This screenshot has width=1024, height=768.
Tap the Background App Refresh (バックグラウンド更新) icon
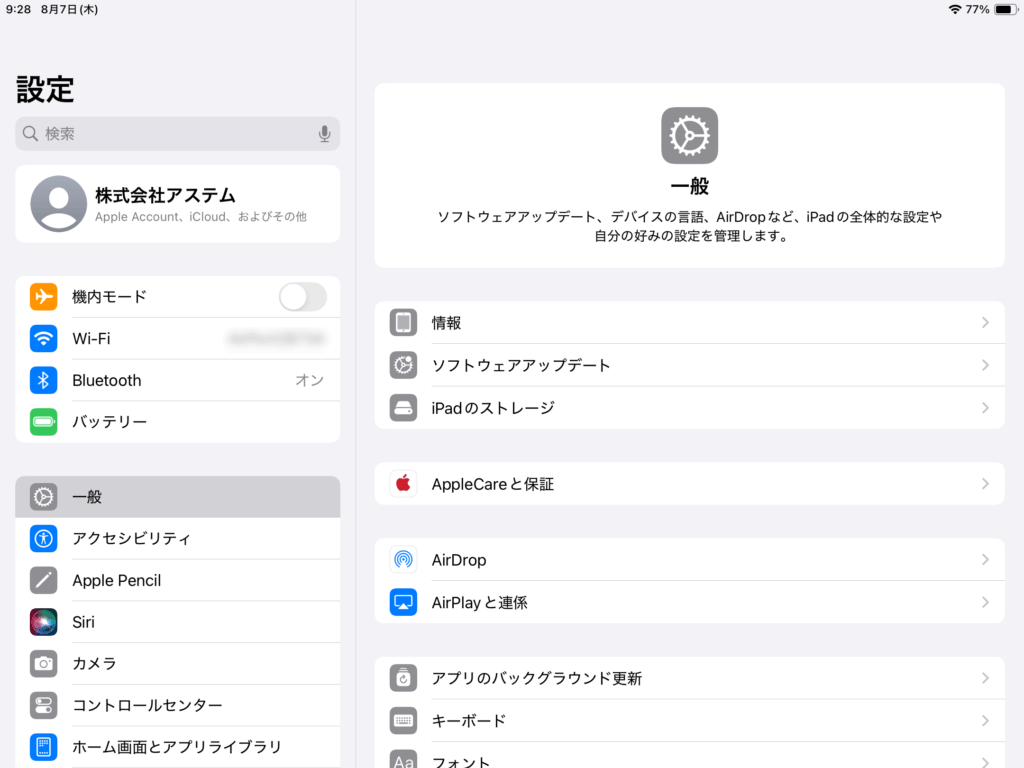coord(404,679)
